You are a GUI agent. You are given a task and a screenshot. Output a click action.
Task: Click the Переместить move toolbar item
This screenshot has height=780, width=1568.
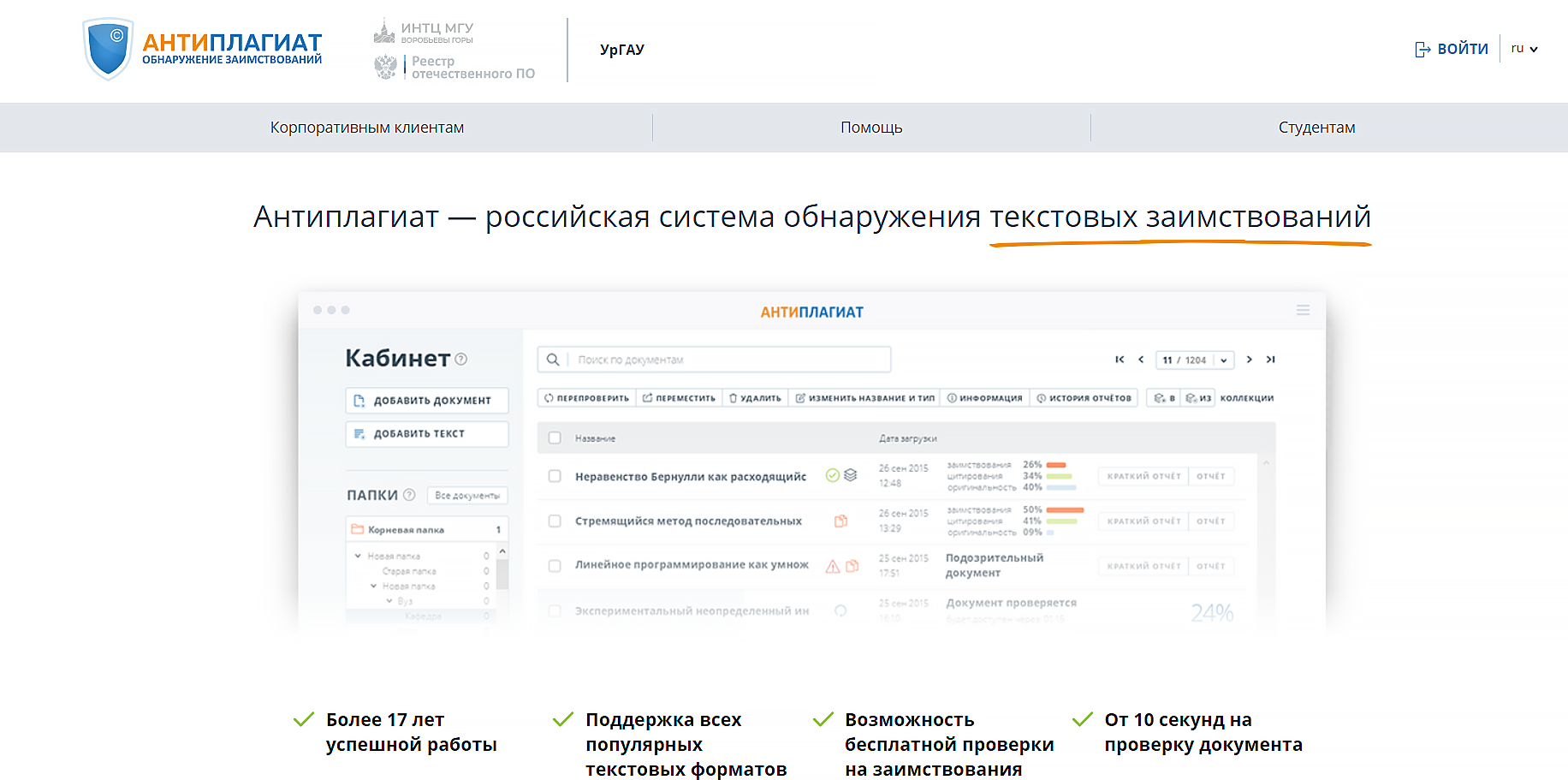click(679, 398)
